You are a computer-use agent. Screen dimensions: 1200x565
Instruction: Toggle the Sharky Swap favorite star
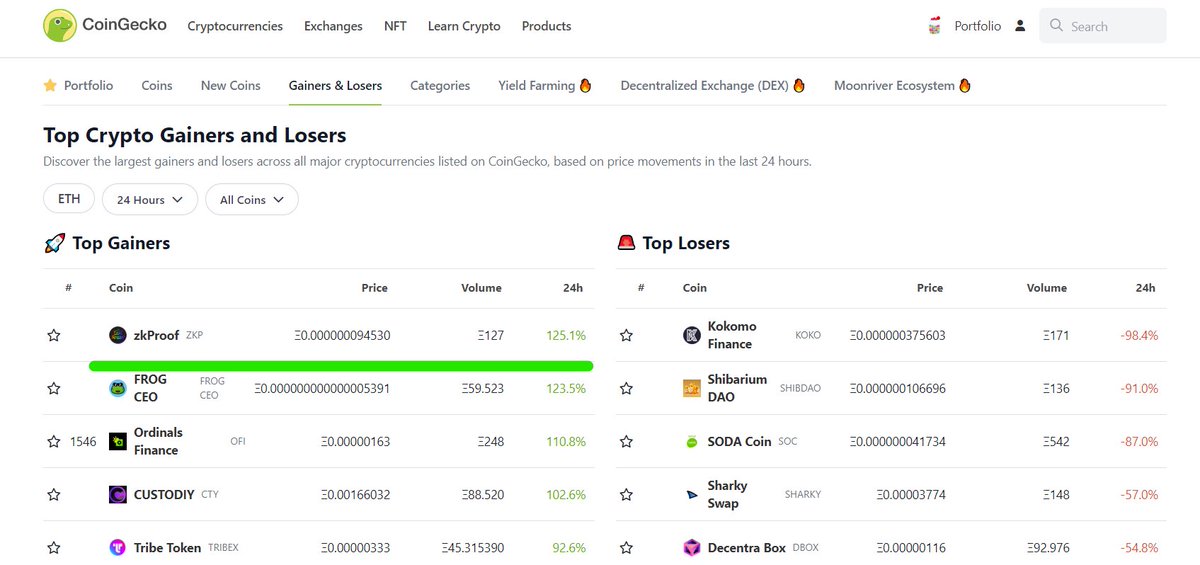(x=626, y=494)
